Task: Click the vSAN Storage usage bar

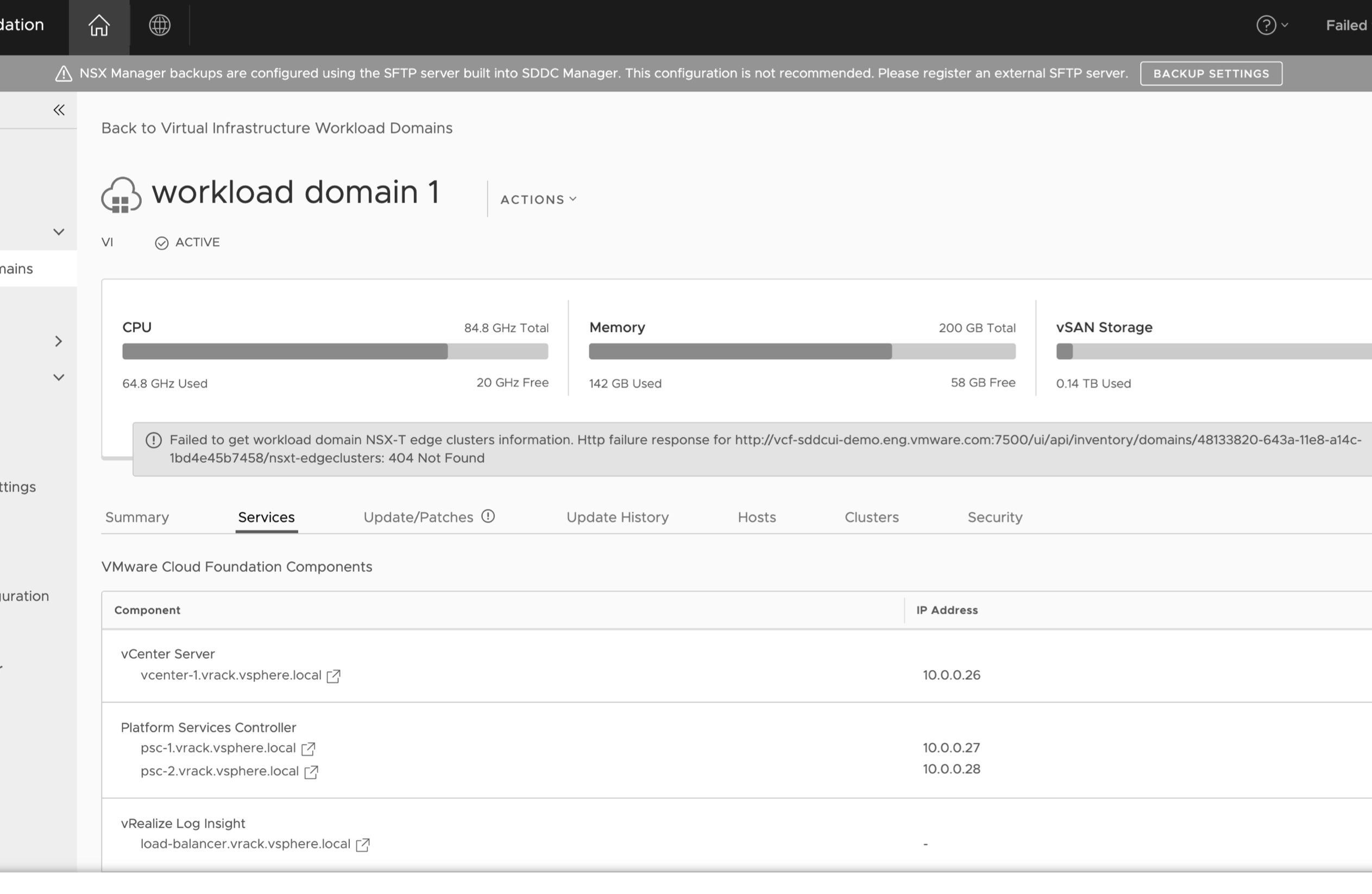Action: [x=1213, y=351]
